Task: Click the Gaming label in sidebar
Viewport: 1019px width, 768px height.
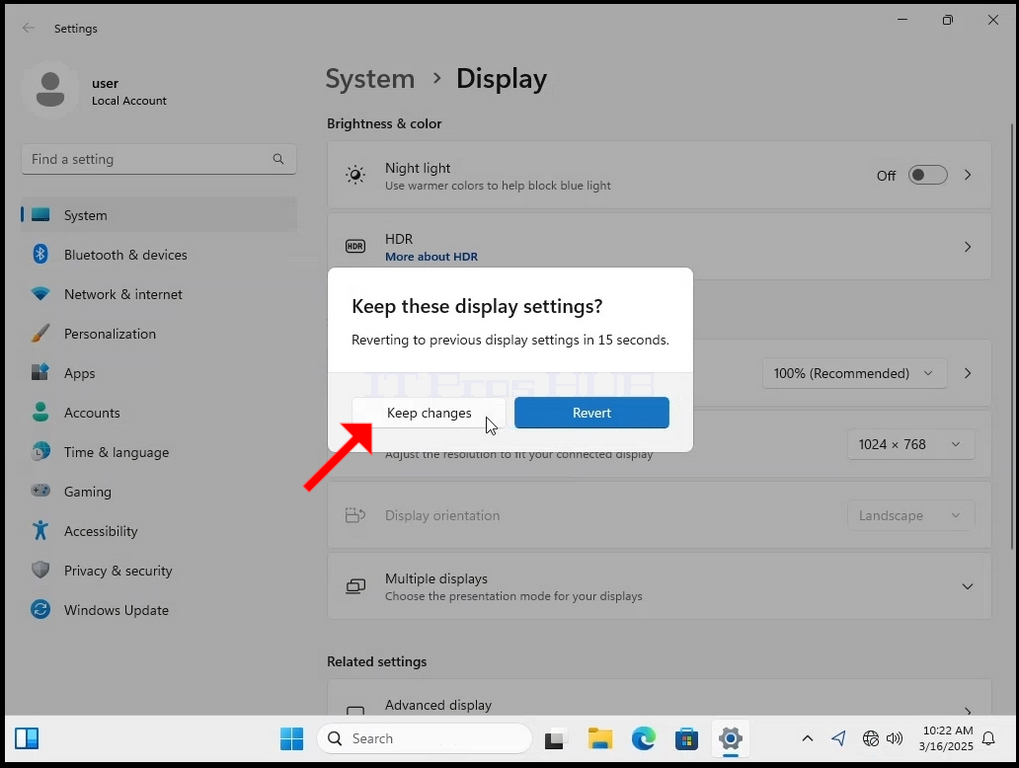Action: click(88, 492)
